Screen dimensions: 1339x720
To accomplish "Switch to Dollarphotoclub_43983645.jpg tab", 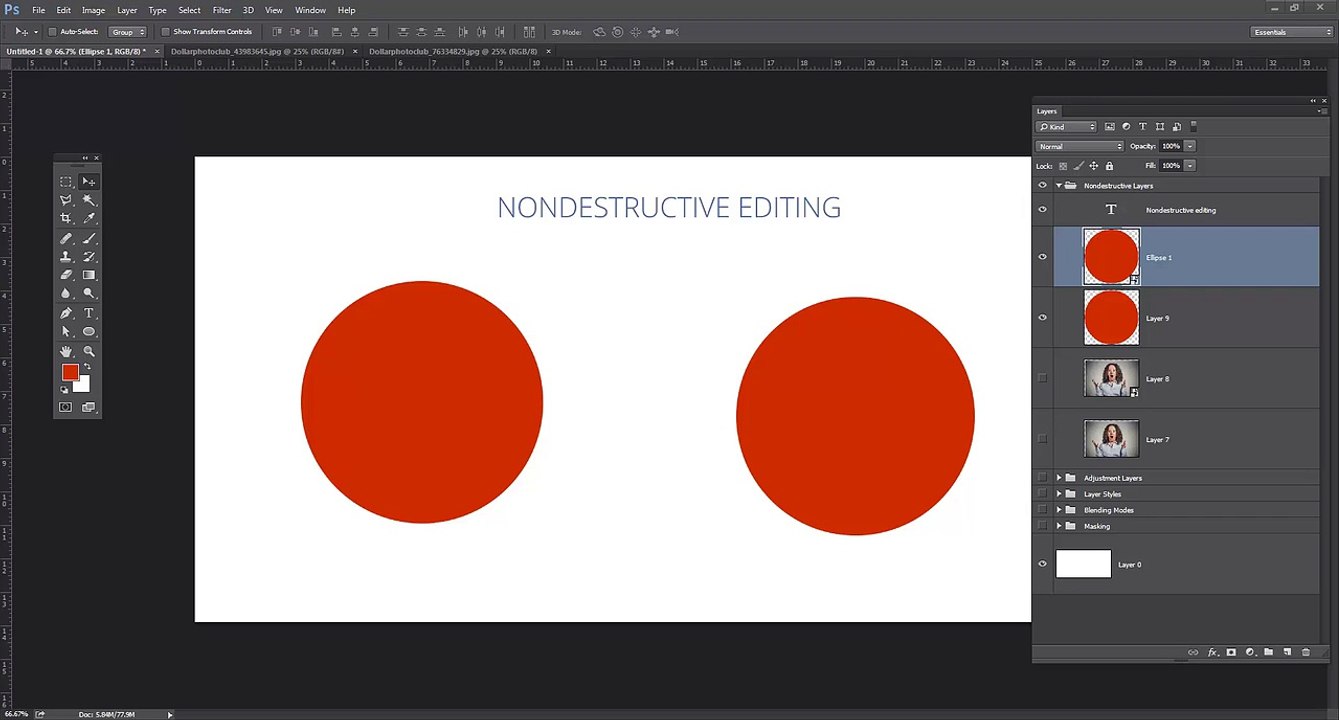I will 257,51.
